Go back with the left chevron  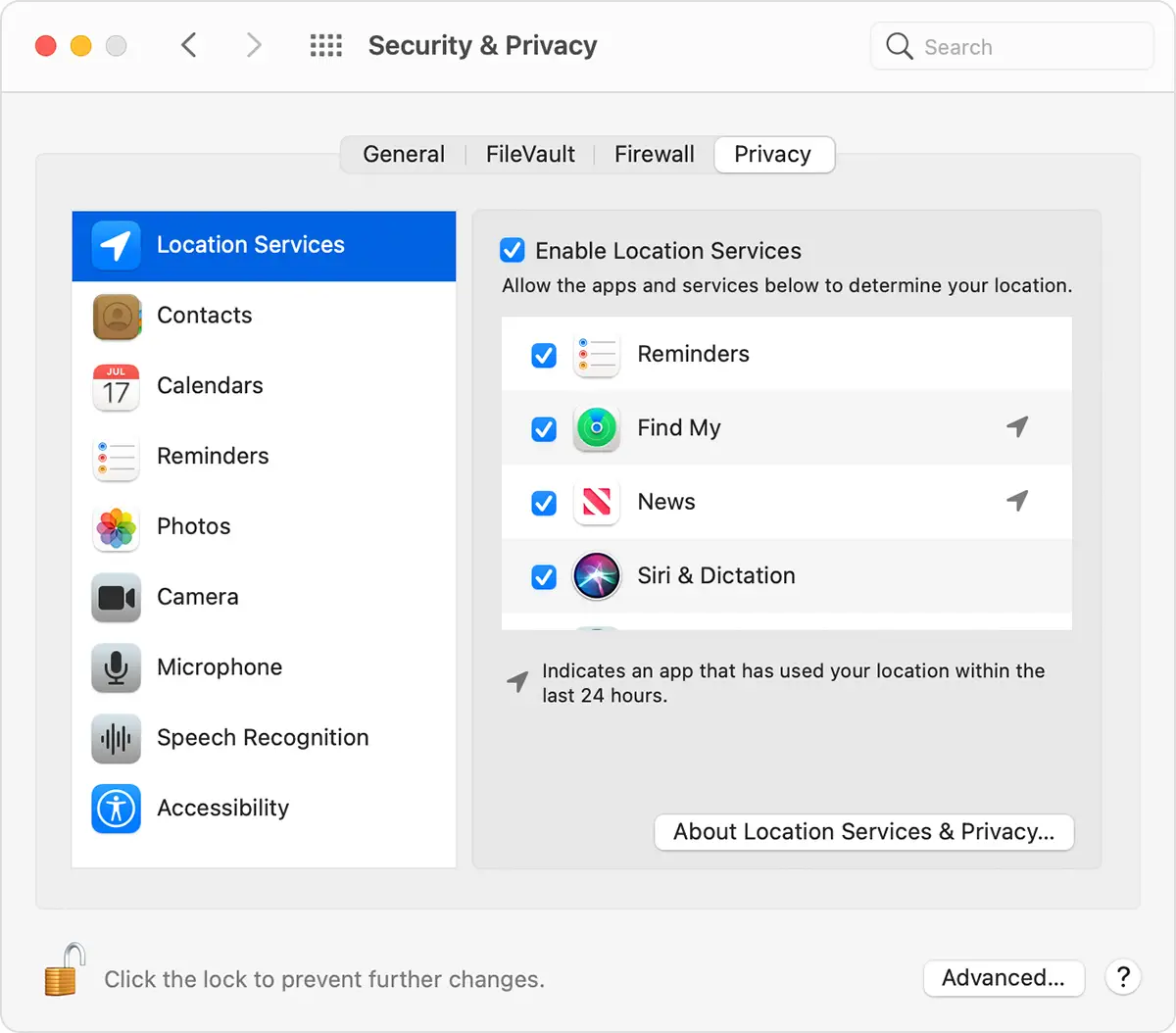pos(189,46)
